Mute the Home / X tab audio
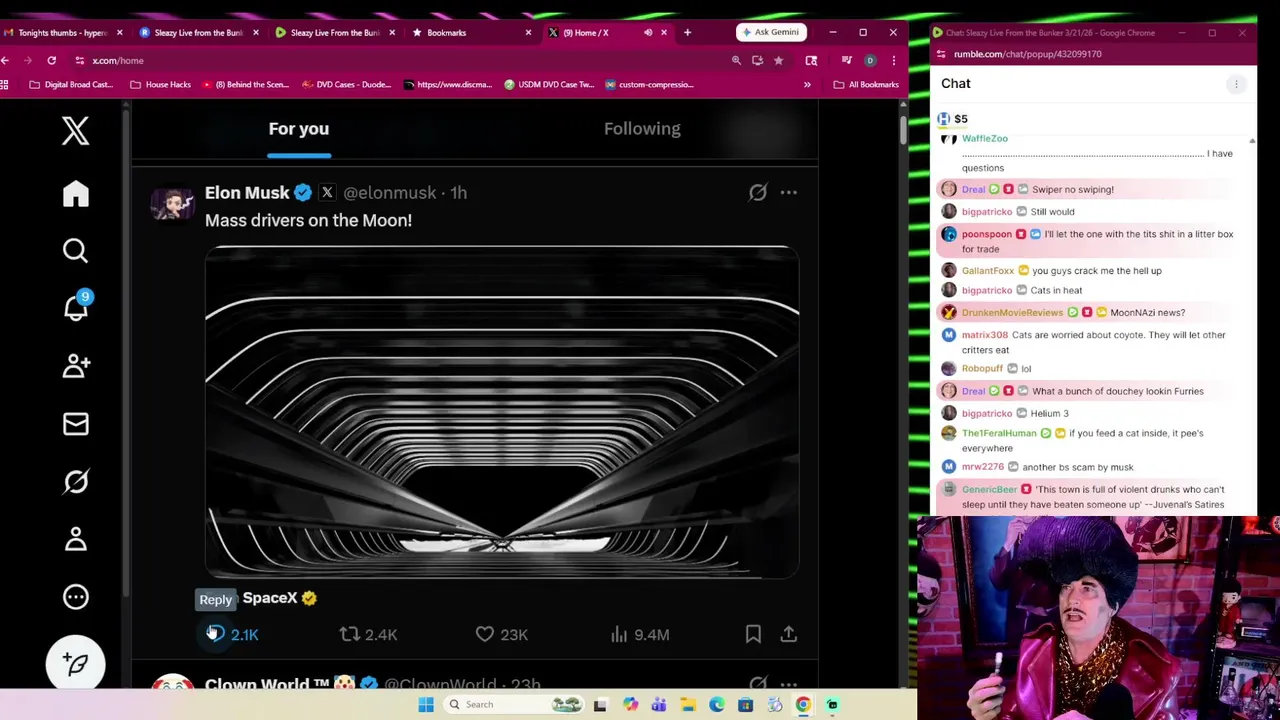 [x=648, y=32]
